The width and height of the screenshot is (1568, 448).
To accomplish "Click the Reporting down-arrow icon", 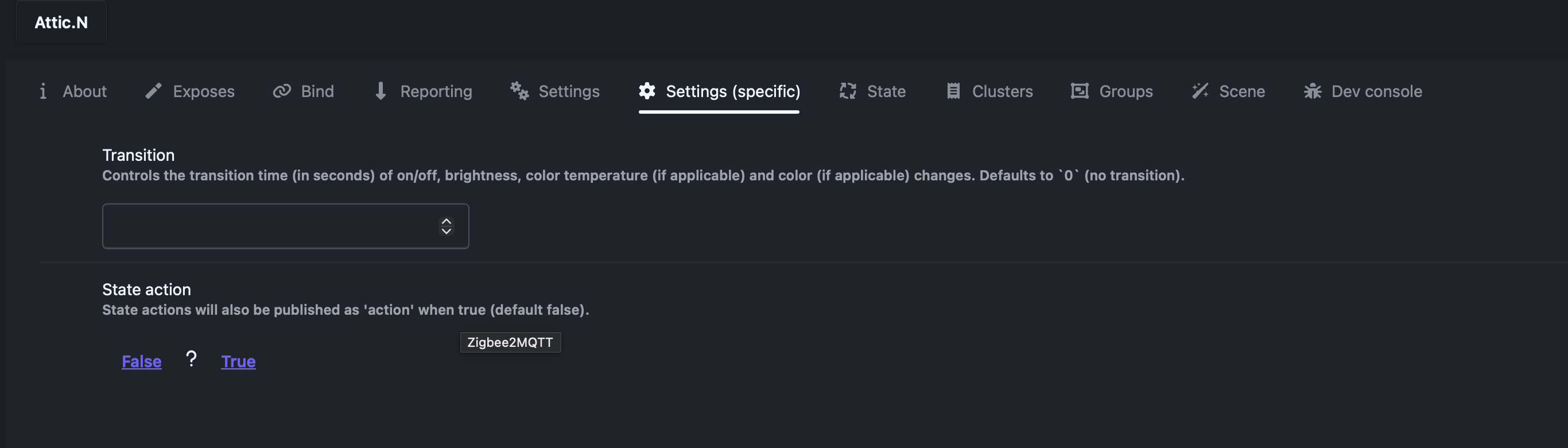I will coord(381,91).
